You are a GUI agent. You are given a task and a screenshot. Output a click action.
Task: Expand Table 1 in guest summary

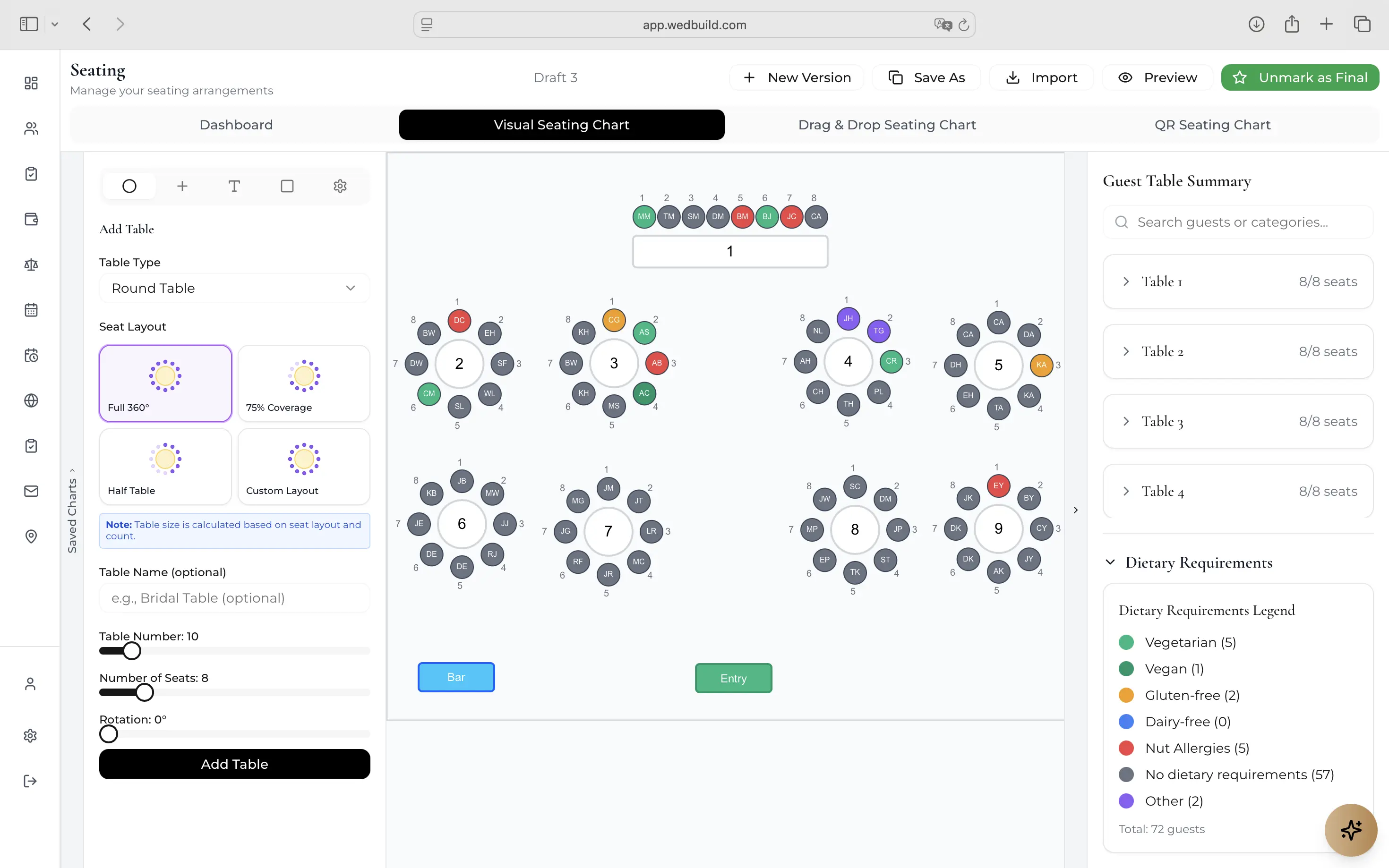coord(1238,281)
